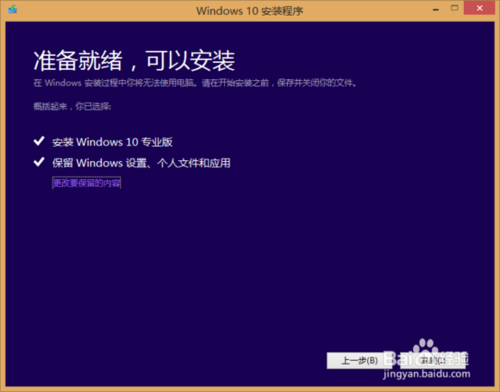Open the 更改要保留的内容 link
500x392 pixels.
pos(87,183)
